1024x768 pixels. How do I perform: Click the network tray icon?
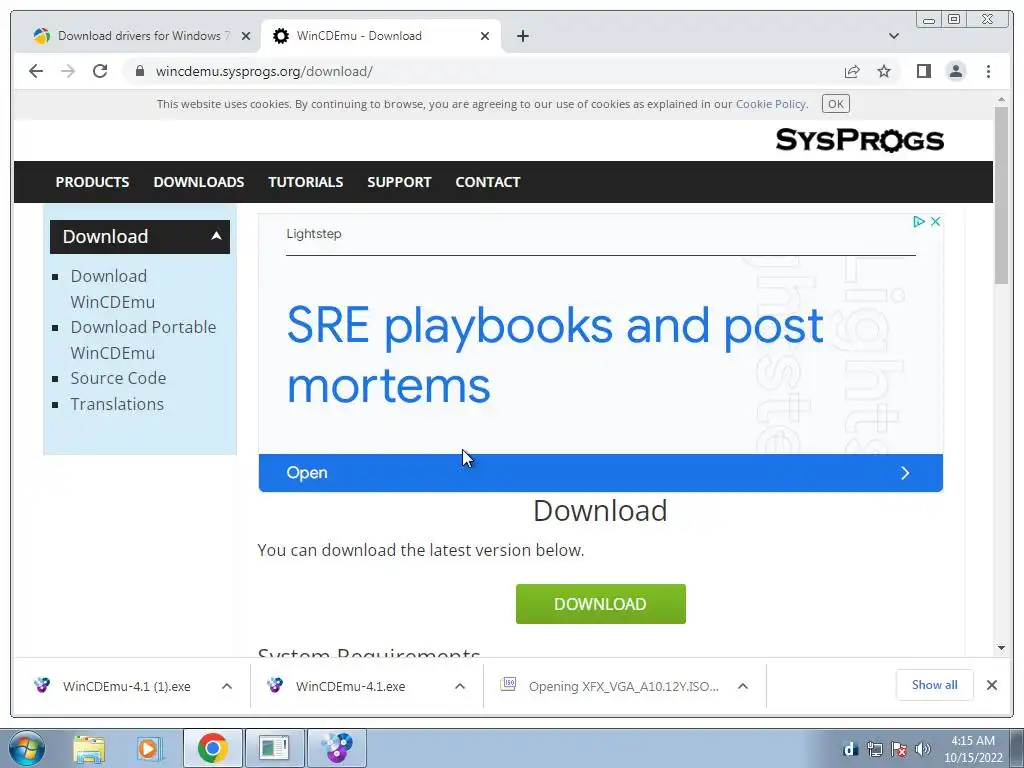coord(874,749)
